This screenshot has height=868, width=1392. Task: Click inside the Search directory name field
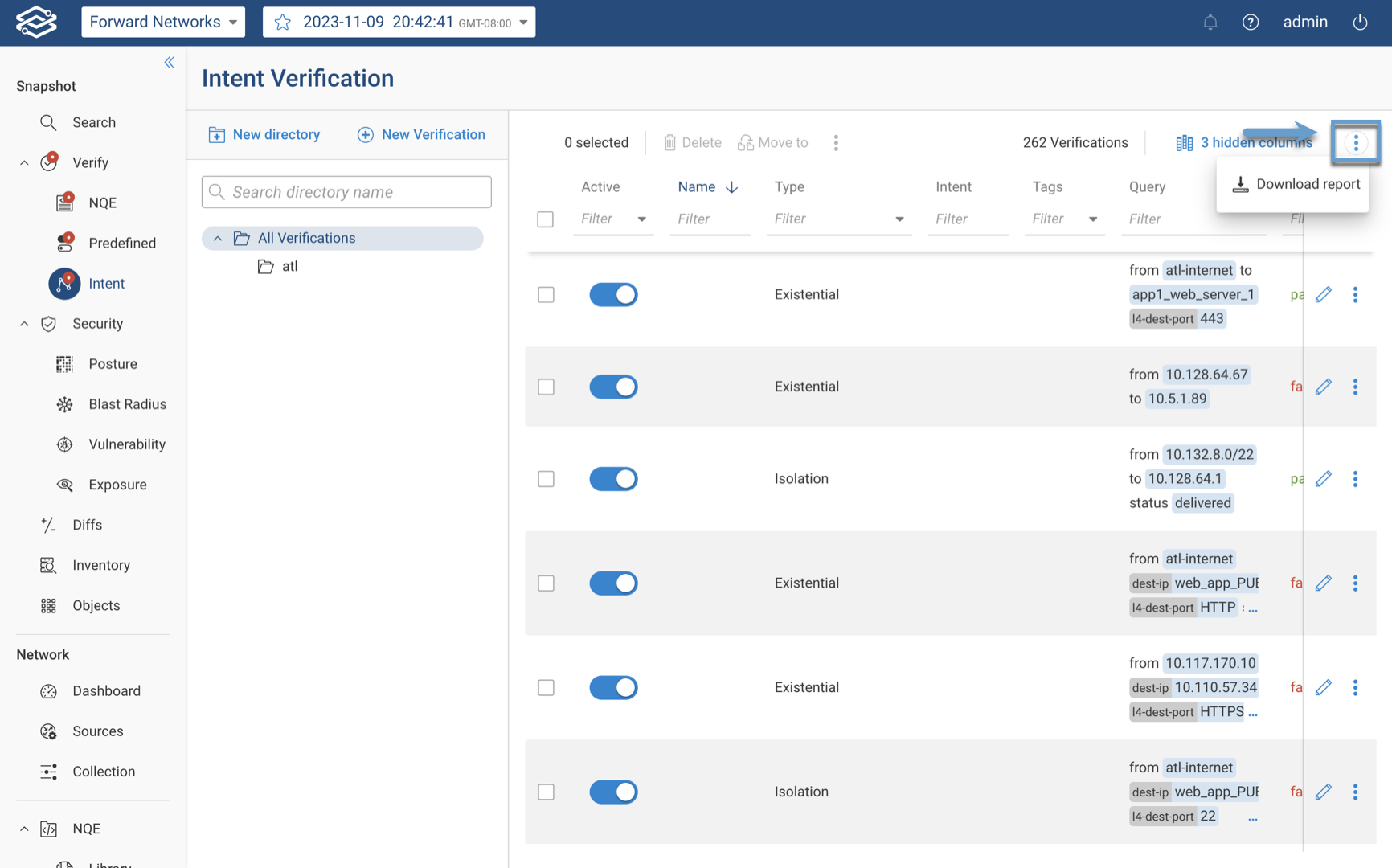pos(346,191)
